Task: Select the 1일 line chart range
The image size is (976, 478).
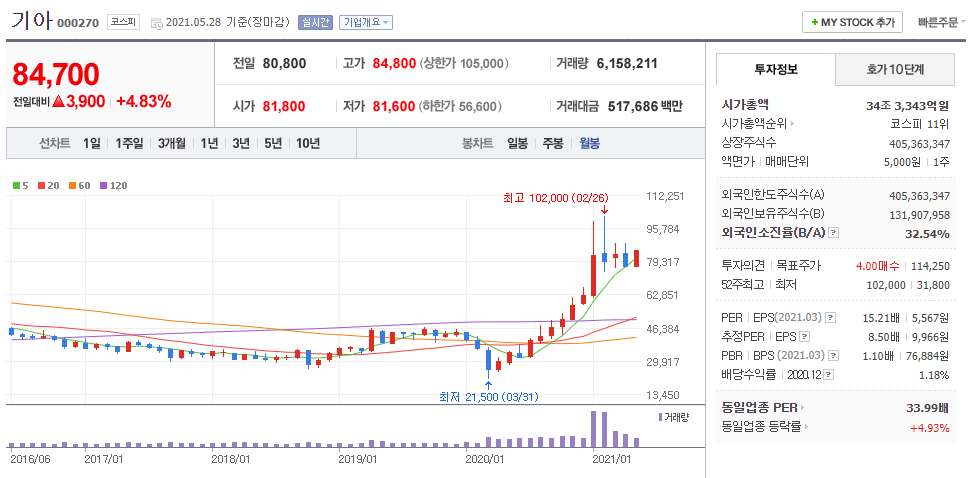Action: [x=92, y=144]
